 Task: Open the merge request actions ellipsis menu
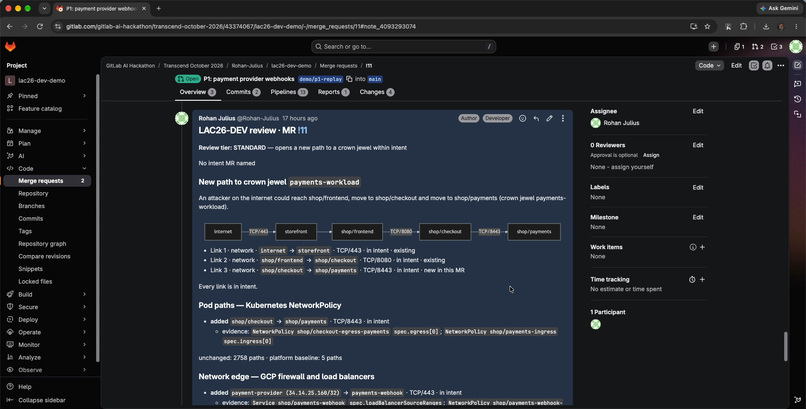781,66
